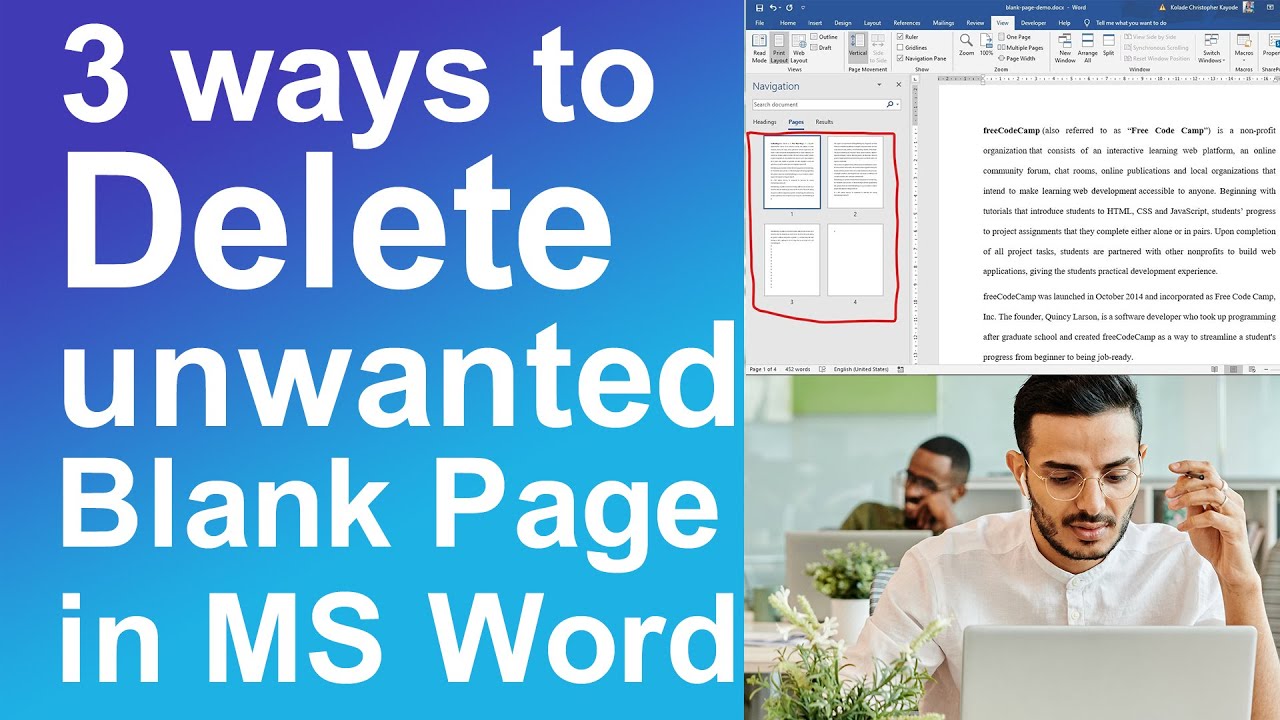This screenshot has height=720, width=1280.
Task: Click the Tell me what you want to do box
Action: point(1125,22)
